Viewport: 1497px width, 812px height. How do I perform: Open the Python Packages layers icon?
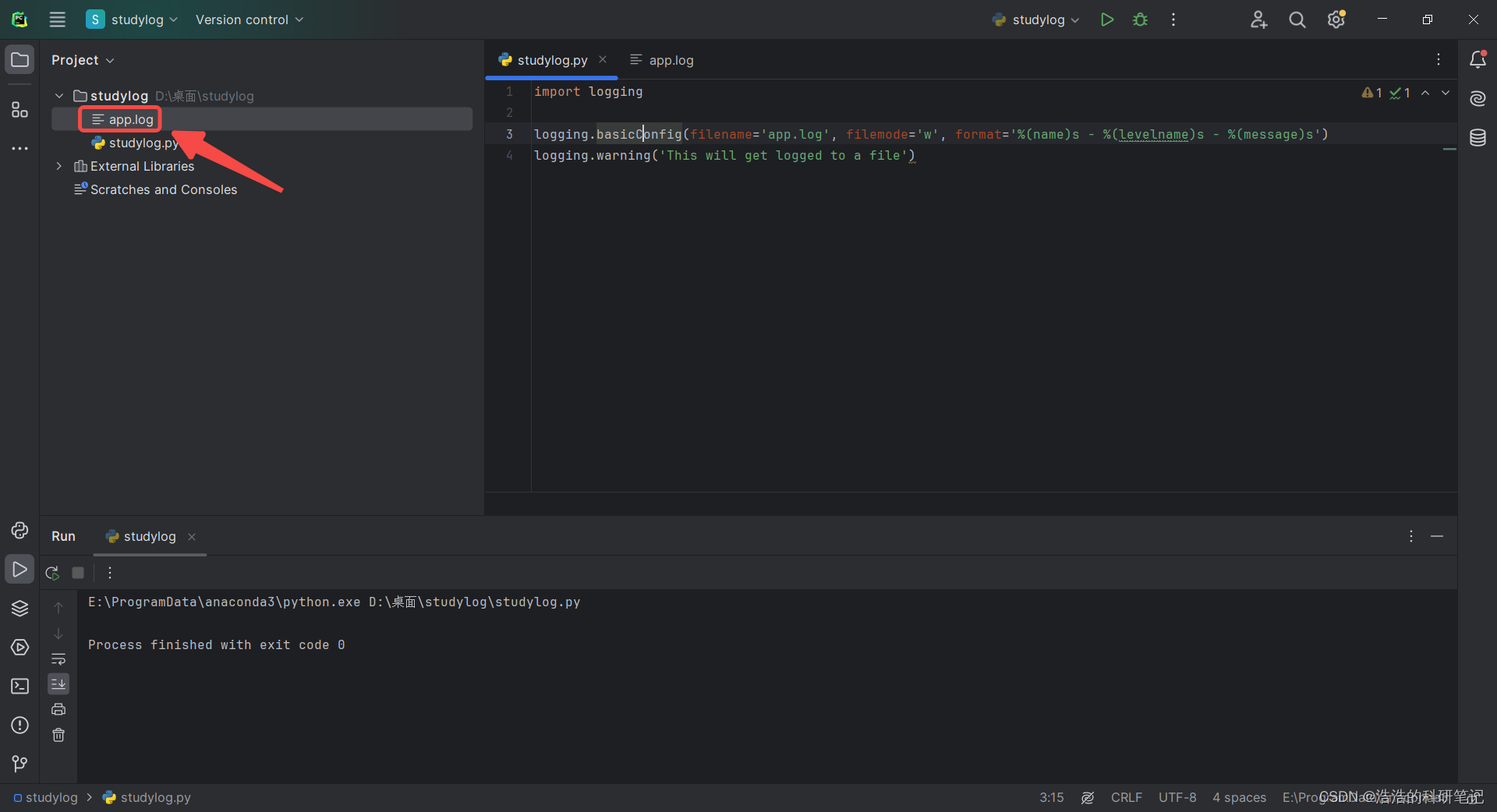click(x=19, y=609)
